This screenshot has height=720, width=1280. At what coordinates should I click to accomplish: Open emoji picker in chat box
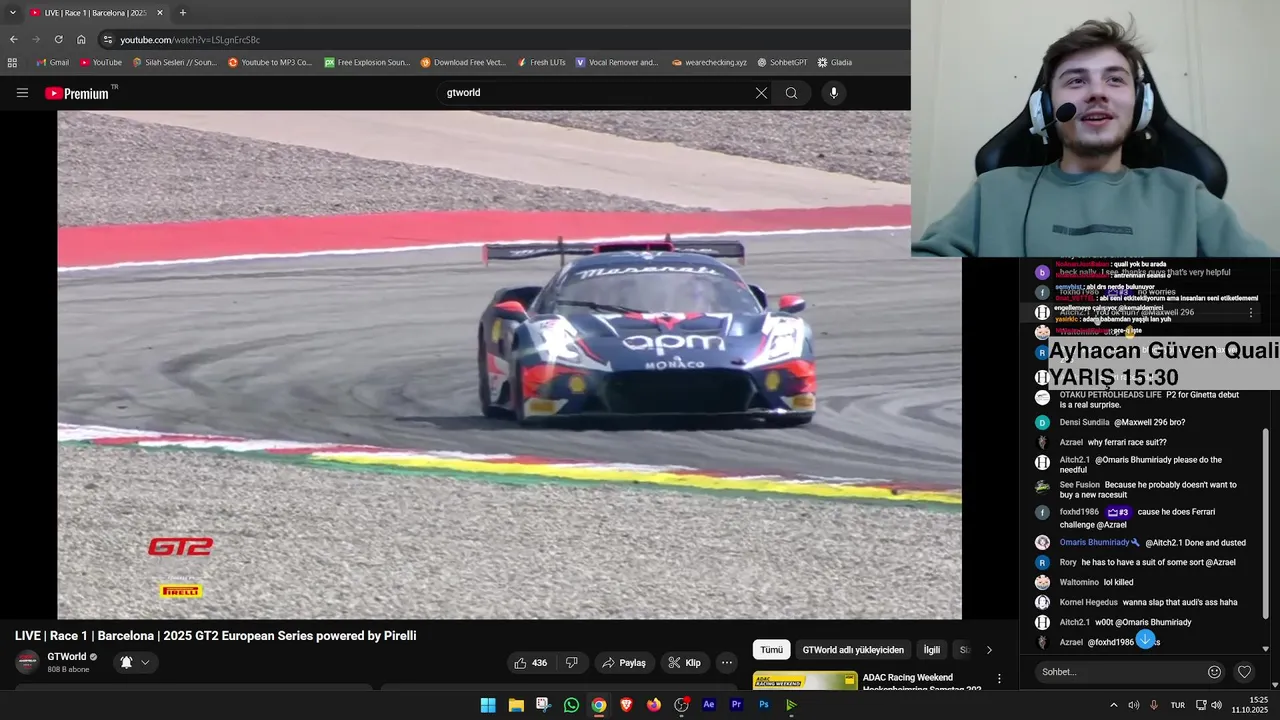(1214, 672)
